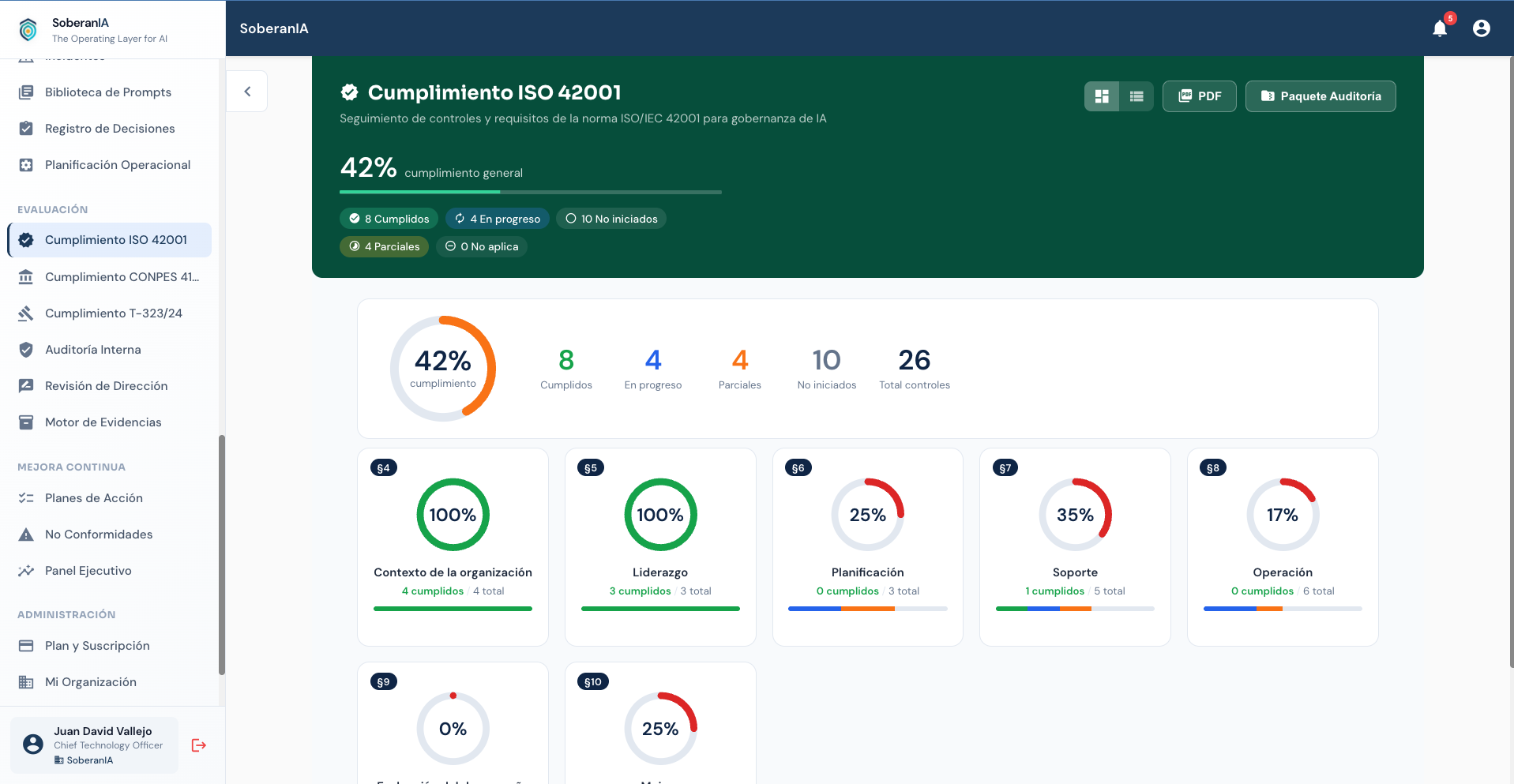Export the report as PDF
Image resolution: width=1514 pixels, height=784 pixels.
coord(1200,96)
